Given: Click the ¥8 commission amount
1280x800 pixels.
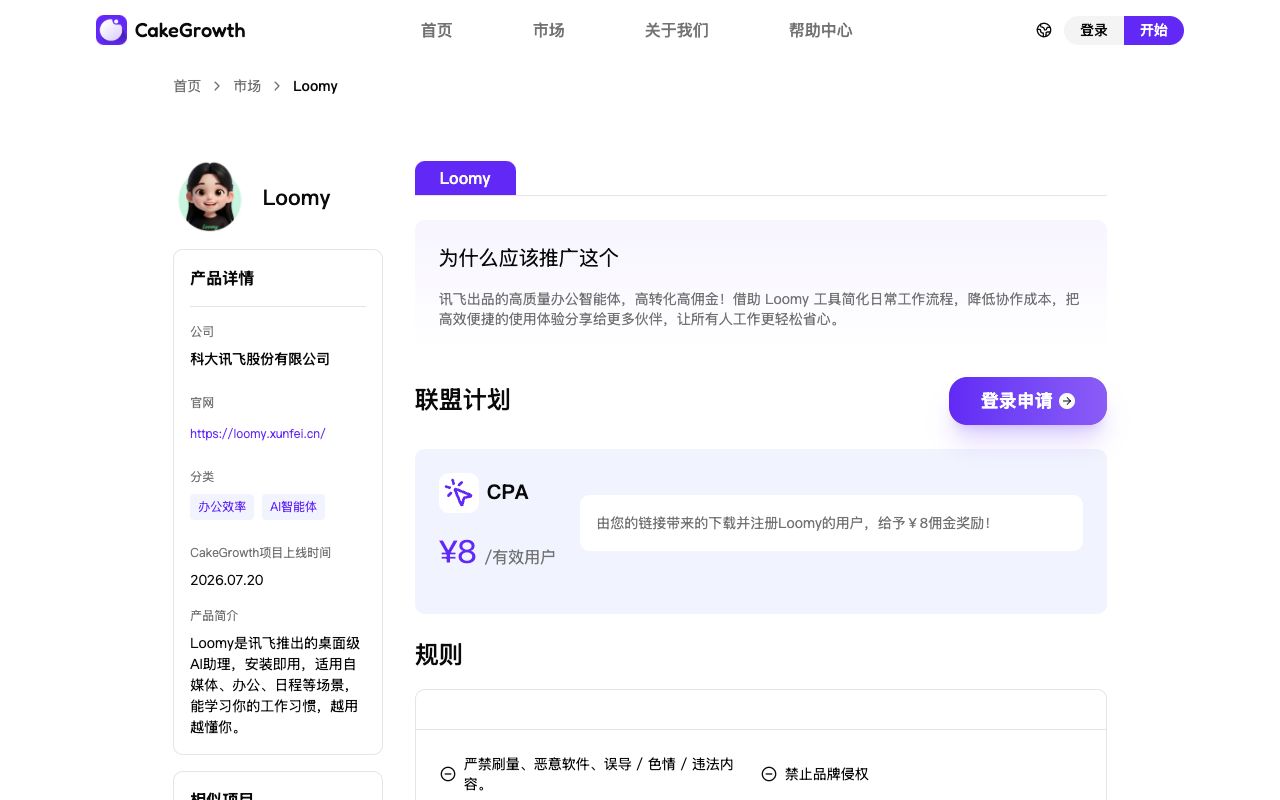Looking at the screenshot, I should pyautogui.click(x=458, y=552).
